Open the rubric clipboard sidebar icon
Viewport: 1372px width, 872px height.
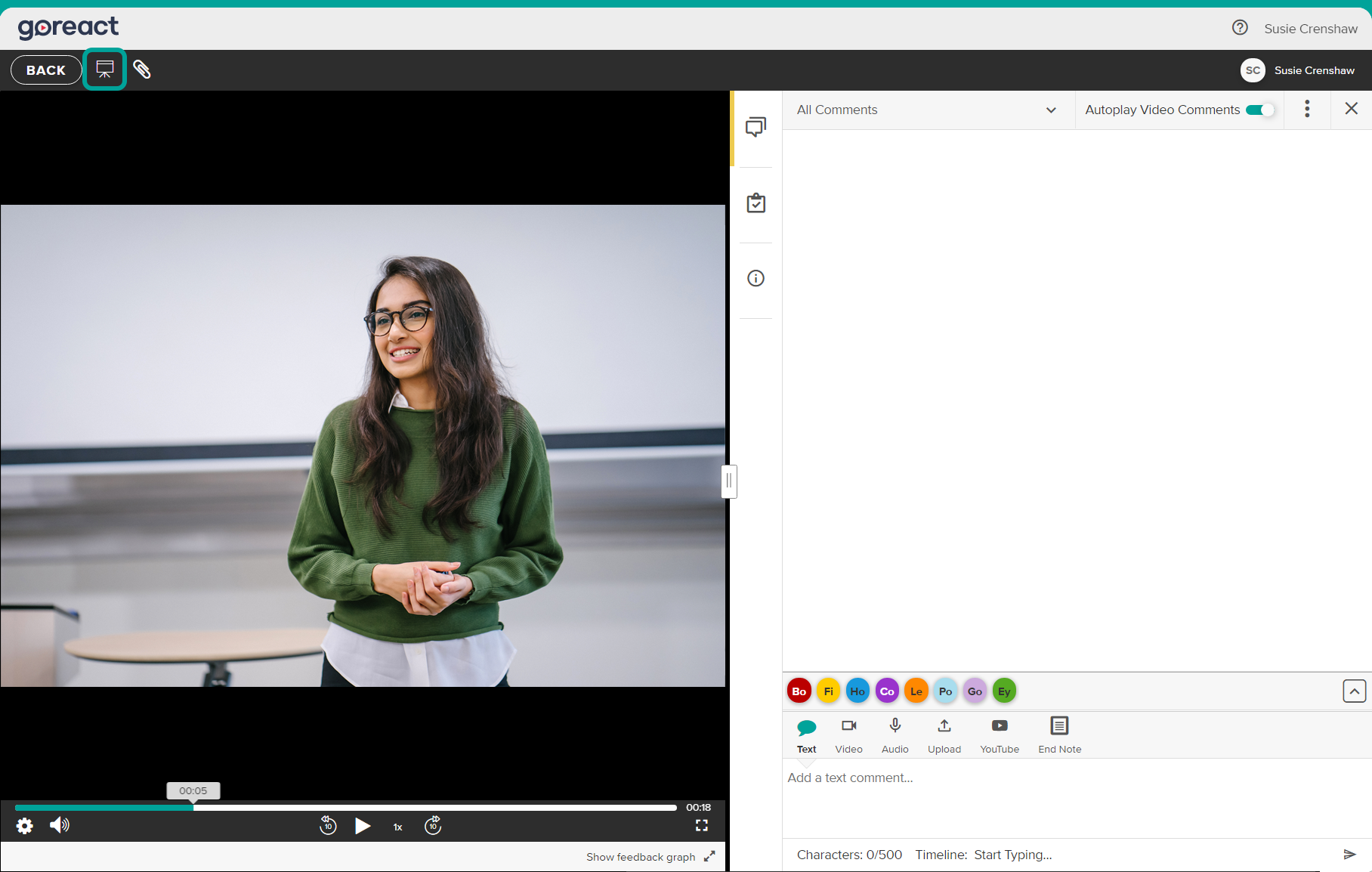(756, 203)
